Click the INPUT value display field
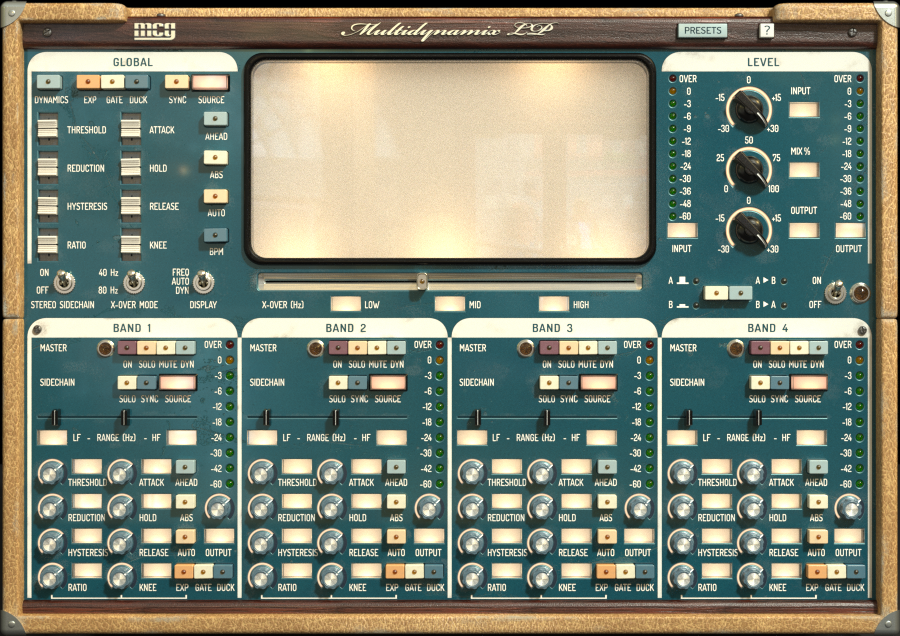Screen dimensions: 900x636 804,110
